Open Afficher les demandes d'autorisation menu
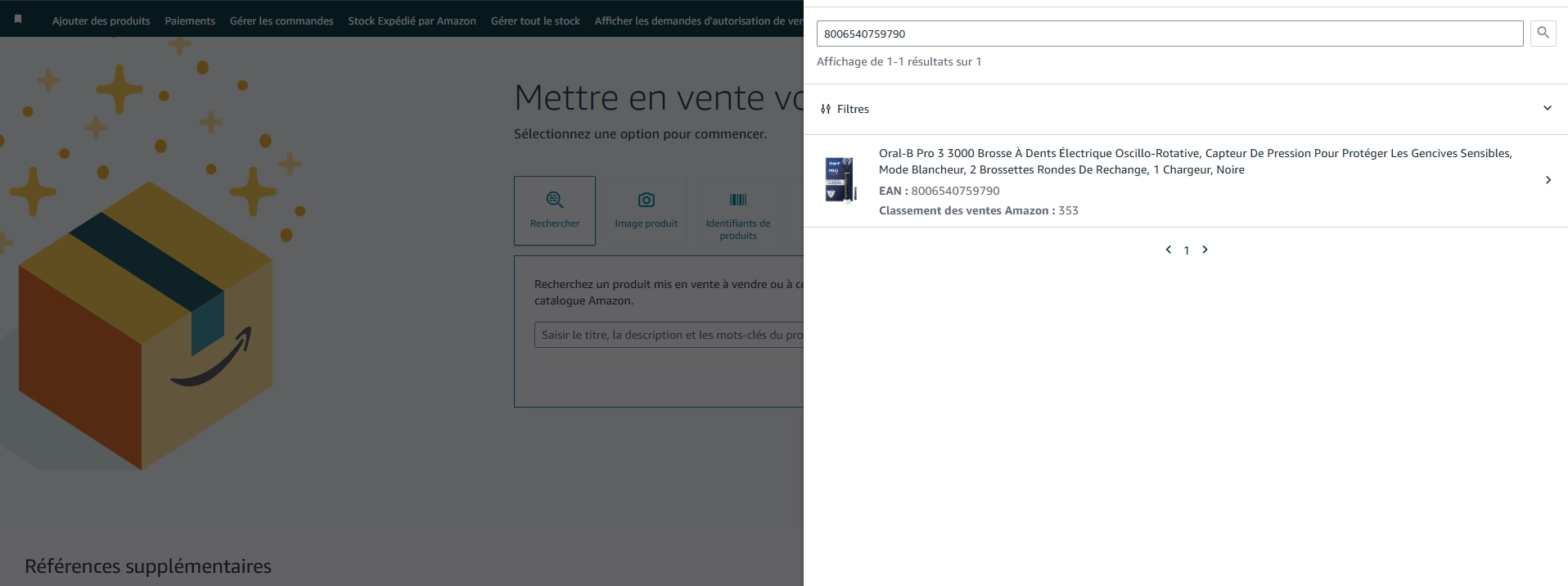 click(699, 20)
